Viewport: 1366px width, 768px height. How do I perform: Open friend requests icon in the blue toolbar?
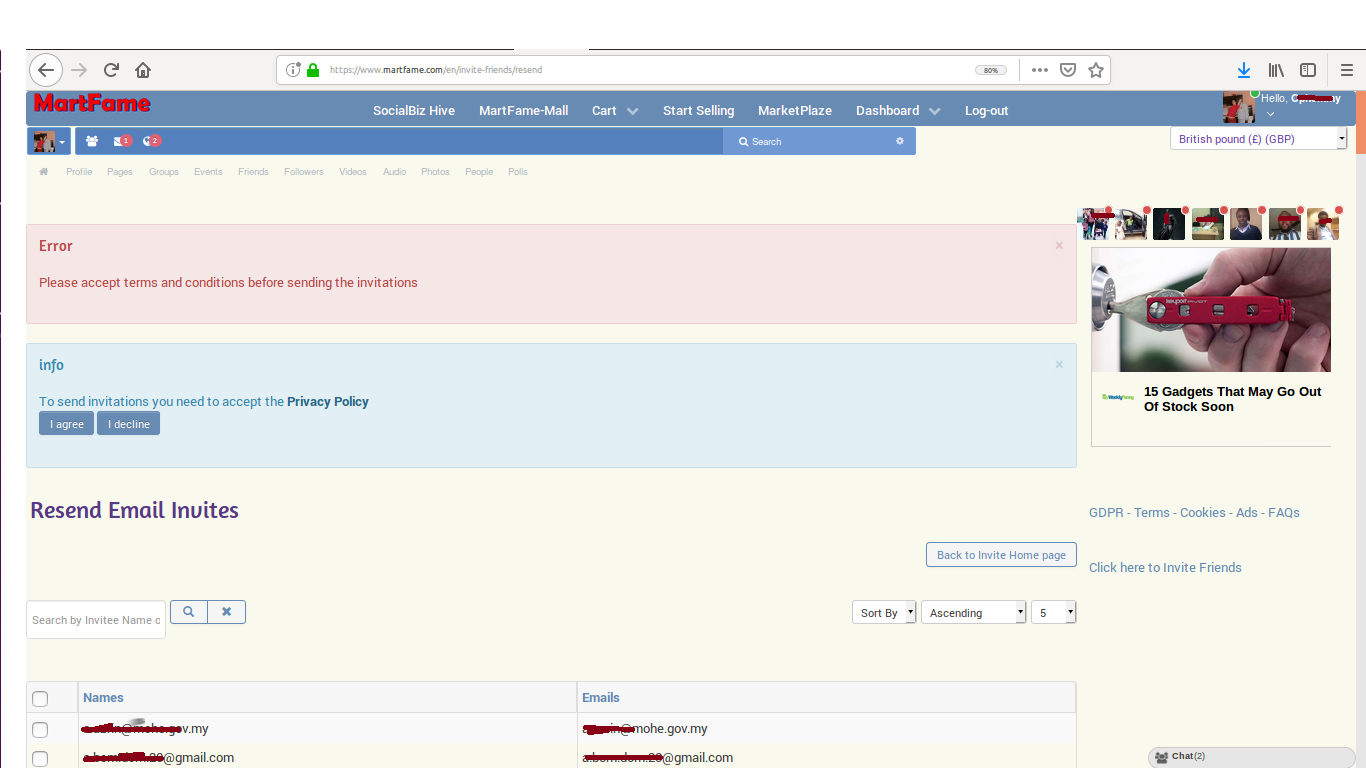click(x=91, y=141)
